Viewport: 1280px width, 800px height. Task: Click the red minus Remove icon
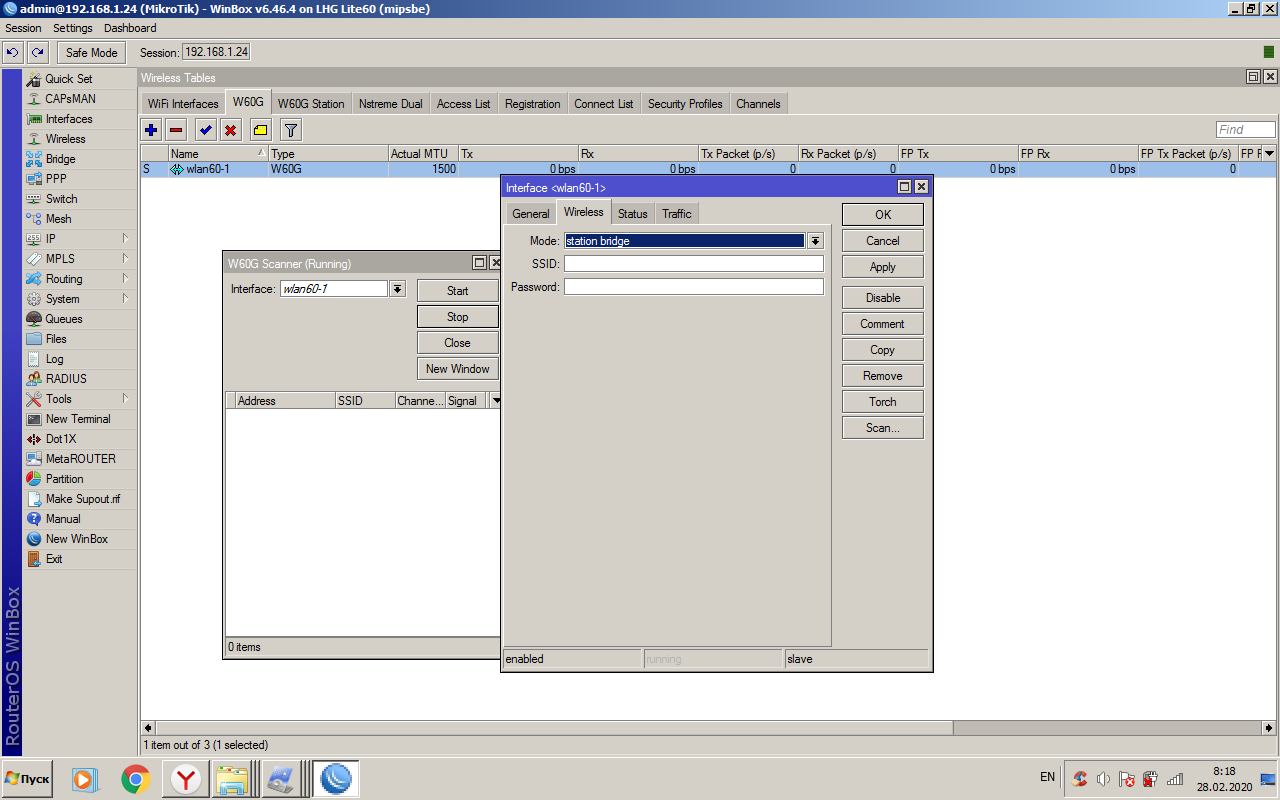tap(176, 130)
